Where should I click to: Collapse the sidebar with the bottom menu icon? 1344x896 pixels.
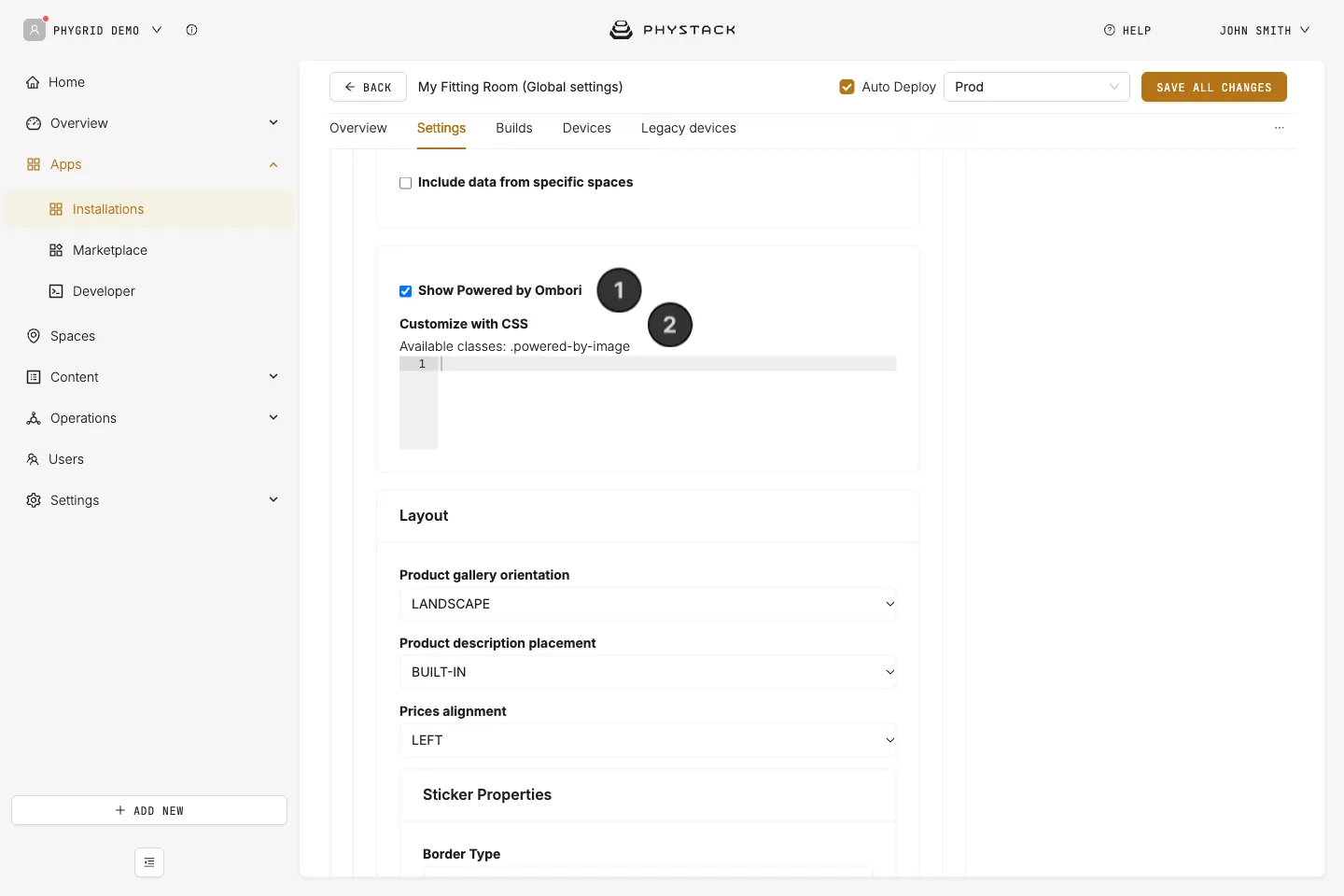[x=149, y=862]
